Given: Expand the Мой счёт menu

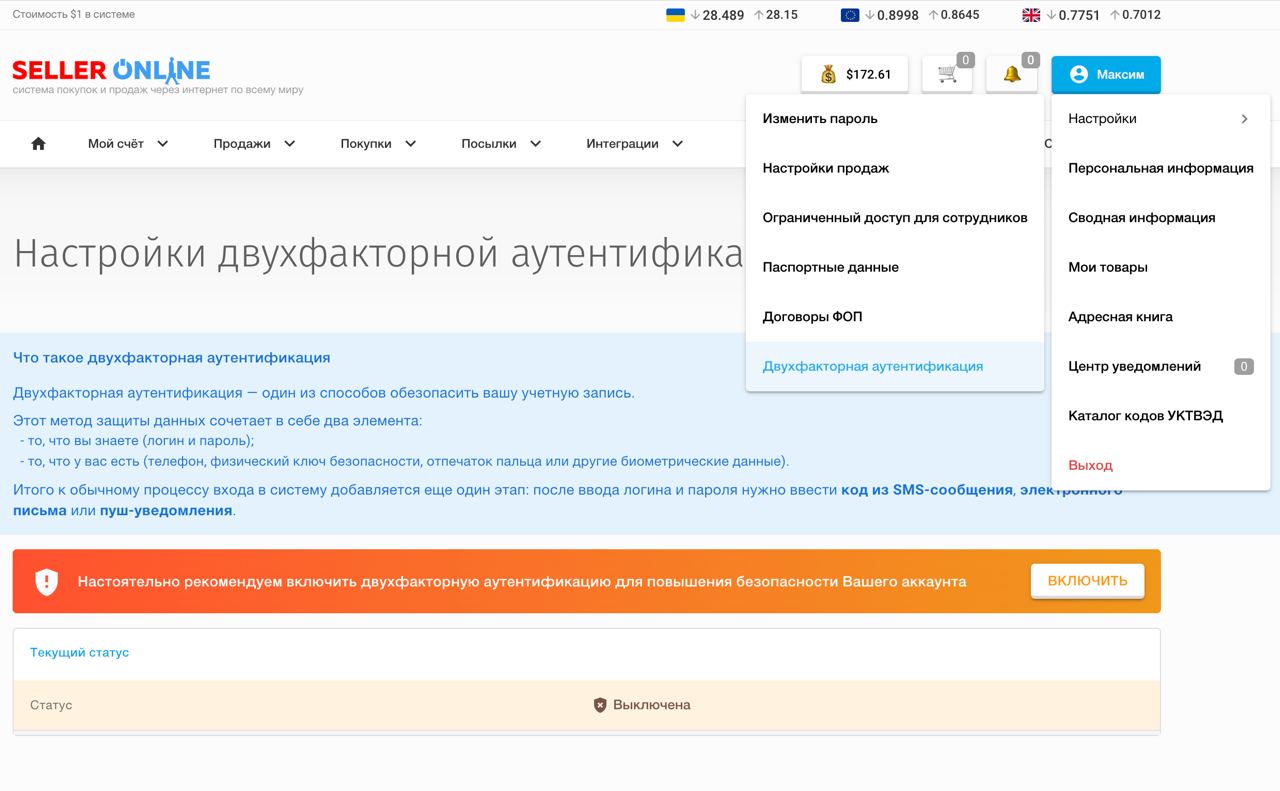Looking at the screenshot, I should pos(128,143).
